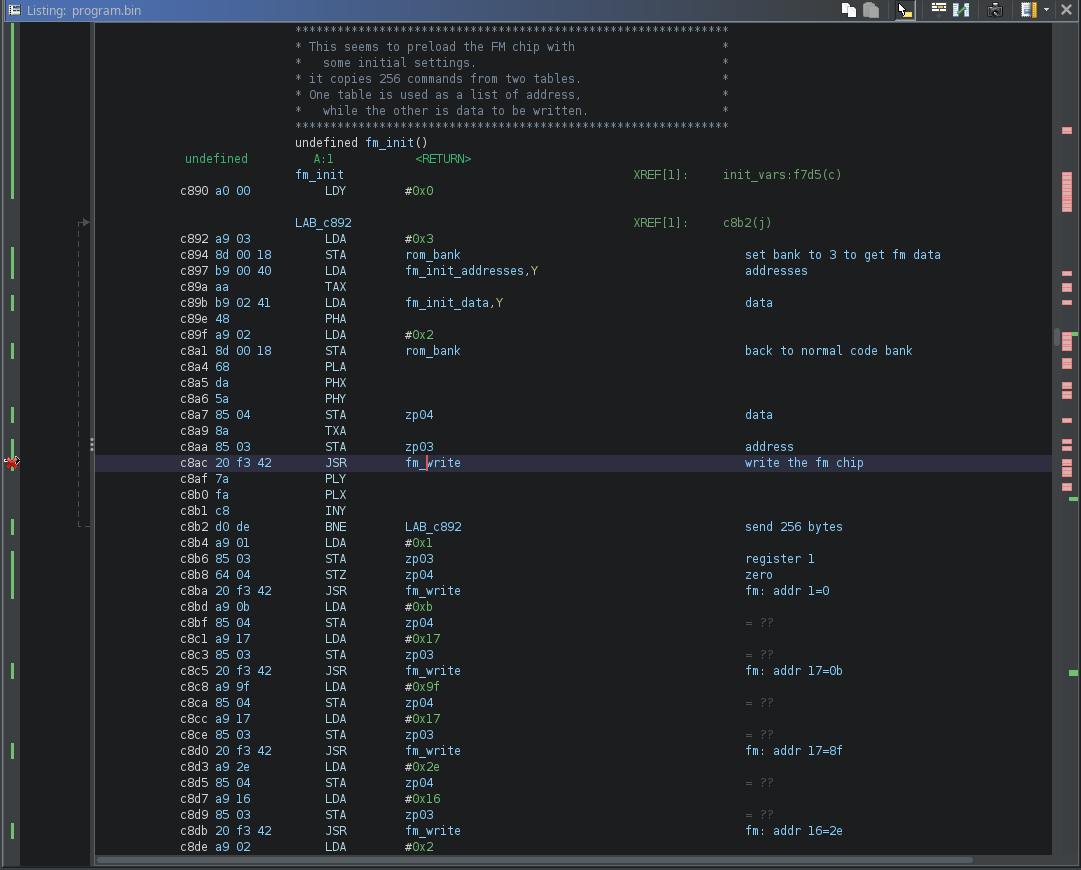Click the init_vars:f7d5(c) cross reference
The width and height of the screenshot is (1081, 870).
click(782, 174)
